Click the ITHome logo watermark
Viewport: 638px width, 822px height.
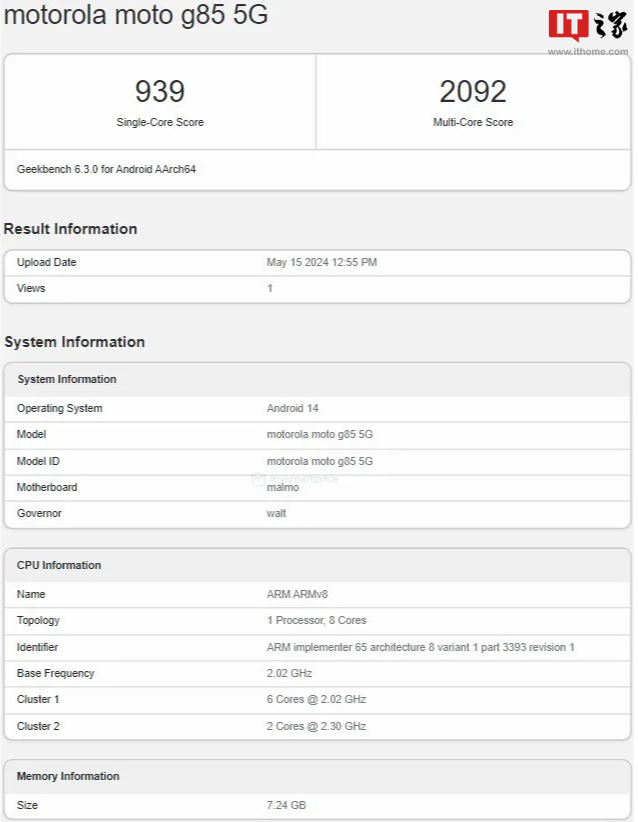pyautogui.click(x=587, y=24)
